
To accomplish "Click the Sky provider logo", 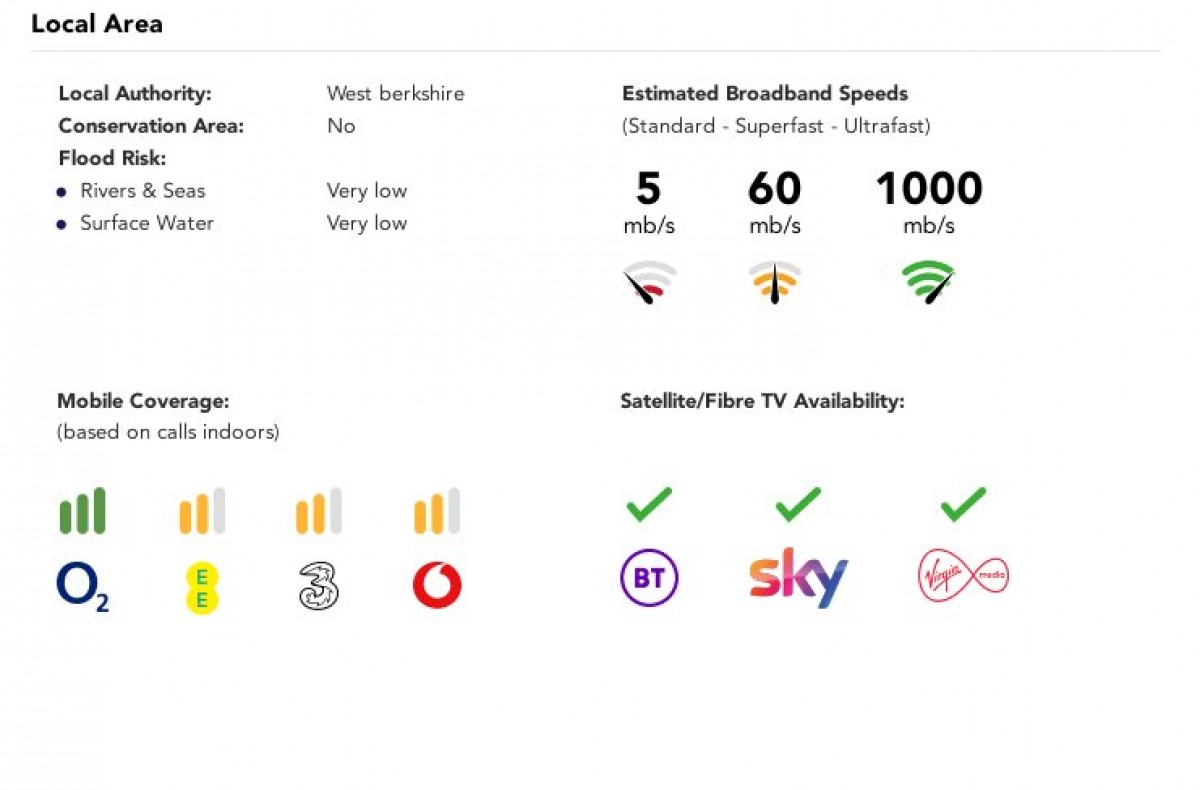I will [798, 577].
